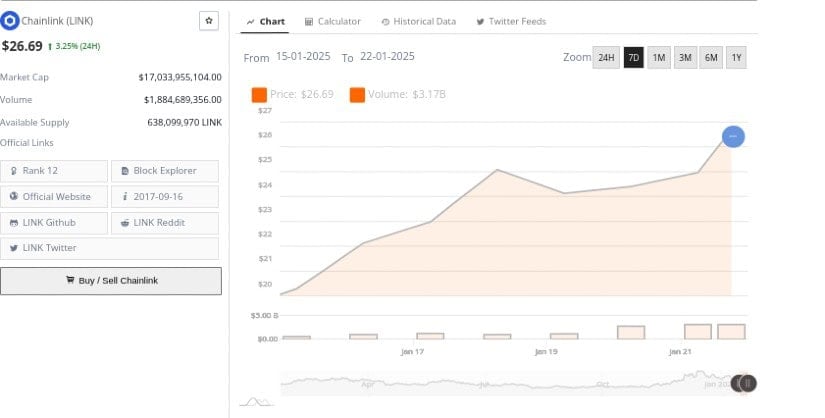
Task: Click the From date field 15-01-2025
Action: click(304, 58)
